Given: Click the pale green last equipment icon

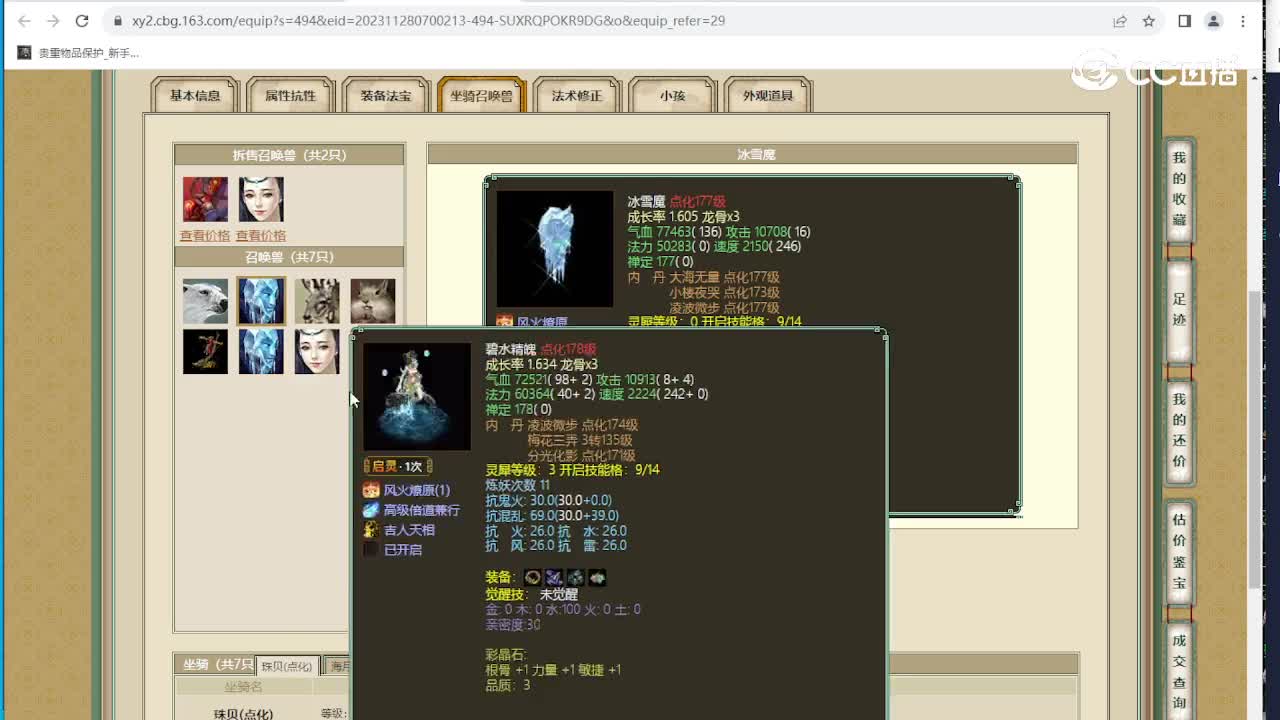Looking at the screenshot, I should coord(597,578).
